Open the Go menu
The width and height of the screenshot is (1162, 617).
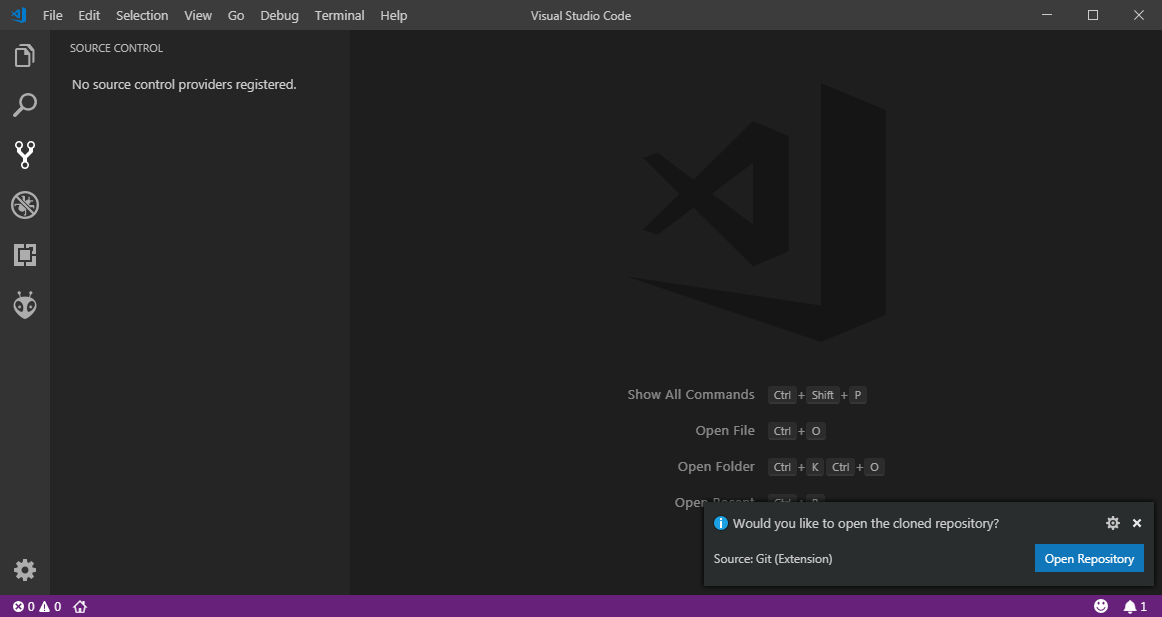point(236,15)
